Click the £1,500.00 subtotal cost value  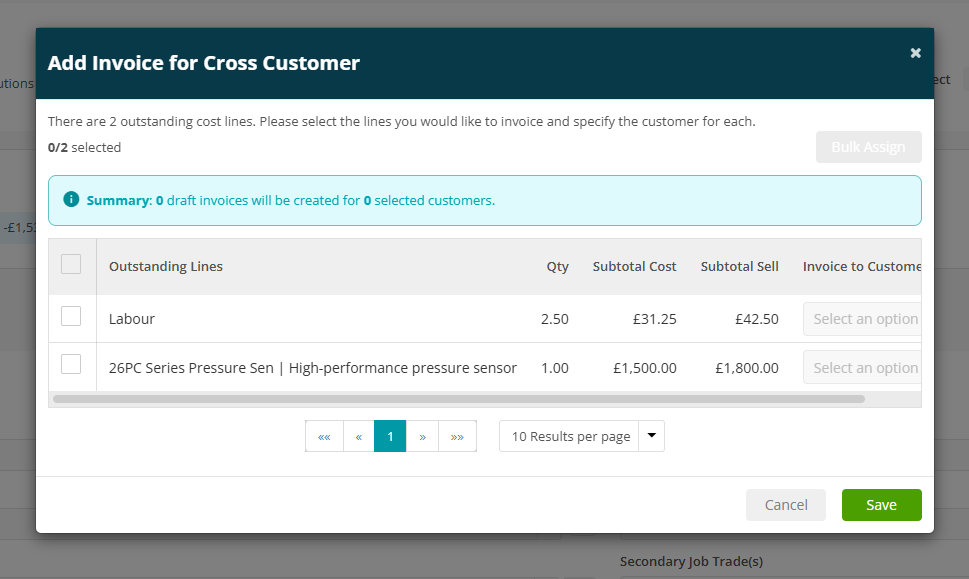[x=645, y=368]
